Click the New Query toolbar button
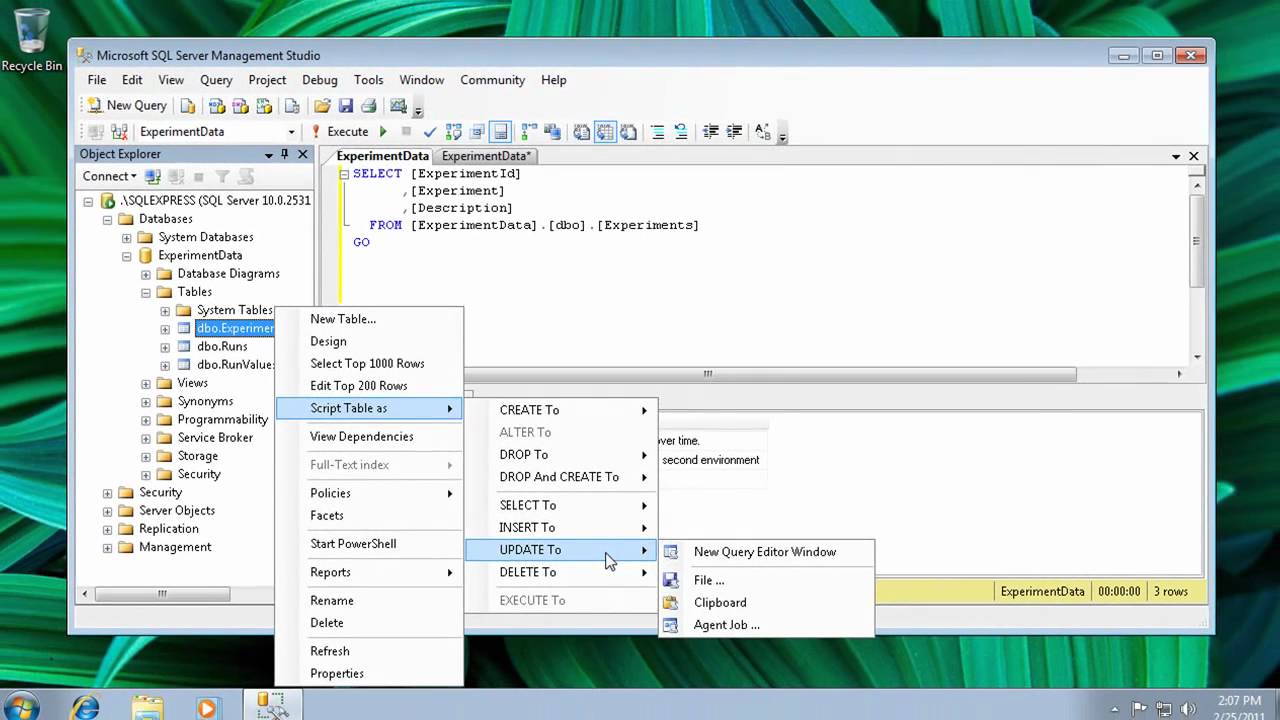This screenshot has height=720, width=1280. tap(126, 105)
